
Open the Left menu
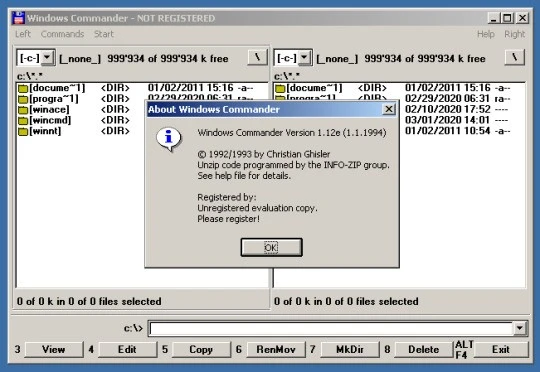pyautogui.click(x=23, y=34)
